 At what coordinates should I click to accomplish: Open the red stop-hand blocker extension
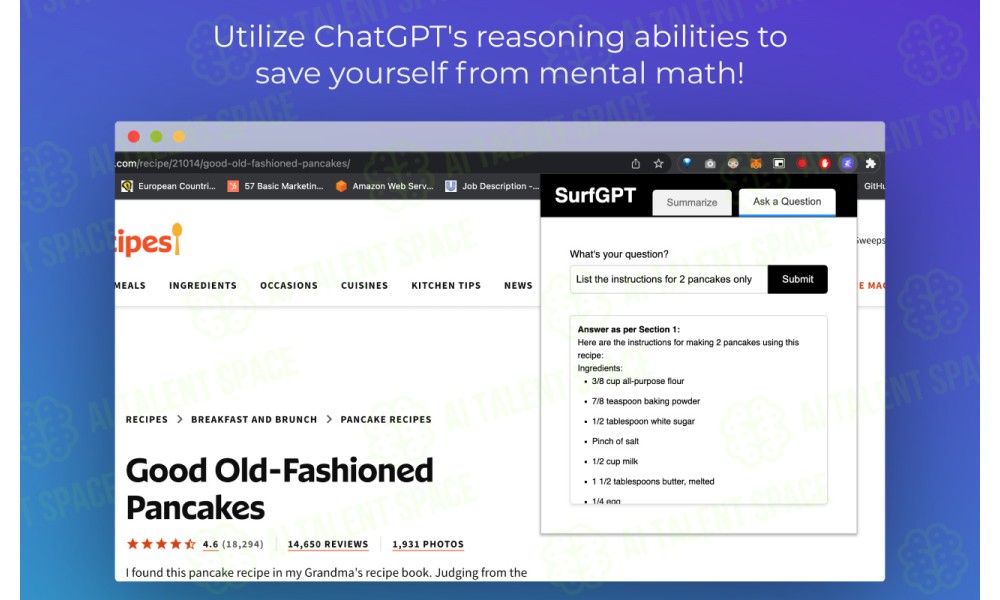[825, 164]
